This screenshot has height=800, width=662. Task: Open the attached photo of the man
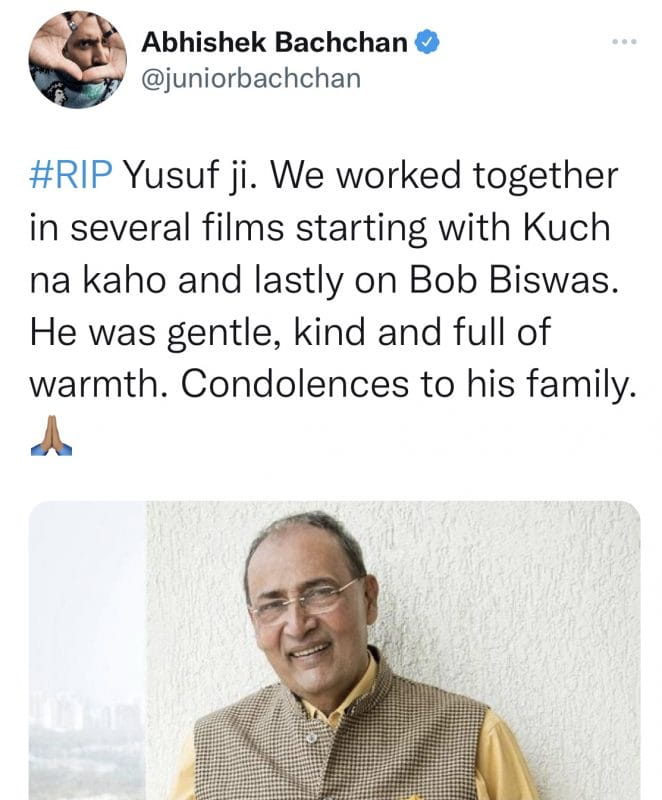(335, 651)
